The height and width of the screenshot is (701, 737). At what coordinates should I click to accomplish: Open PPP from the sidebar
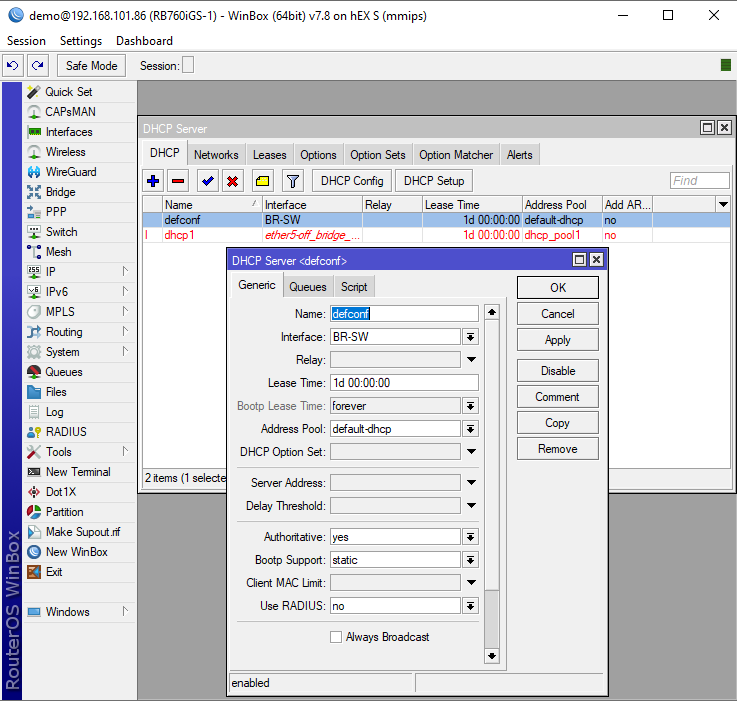point(79,212)
